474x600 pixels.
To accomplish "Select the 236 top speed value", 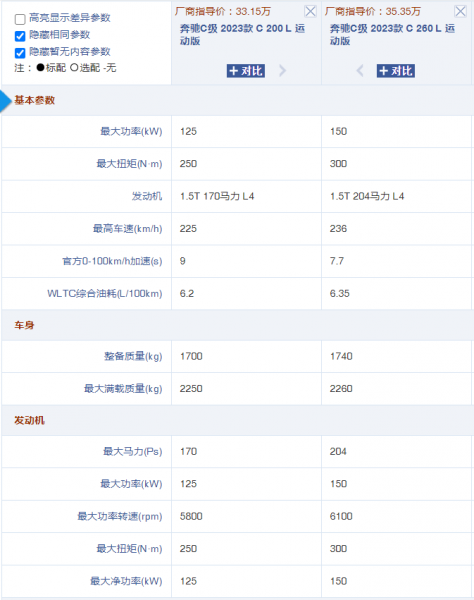I will pos(338,229).
